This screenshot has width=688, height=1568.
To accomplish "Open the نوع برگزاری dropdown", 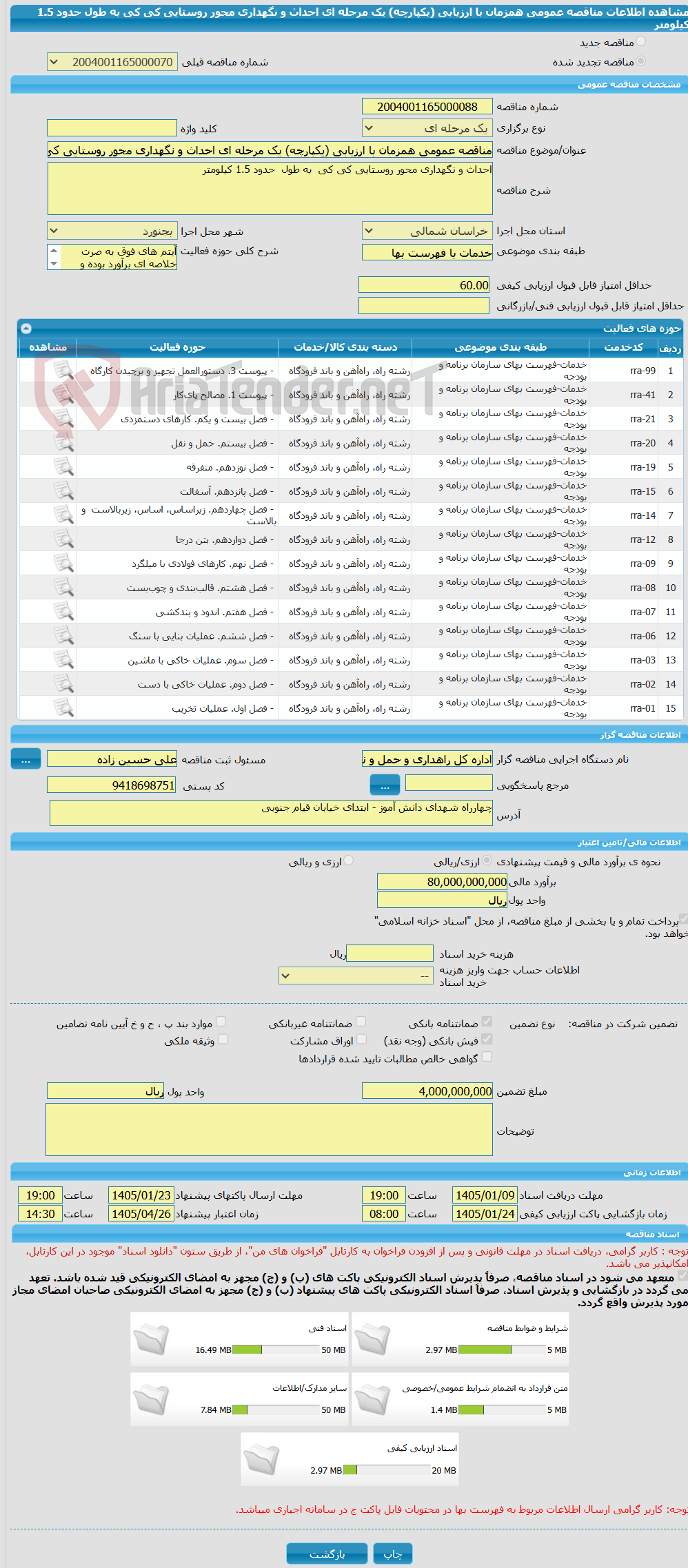I will click(x=427, y=128).
